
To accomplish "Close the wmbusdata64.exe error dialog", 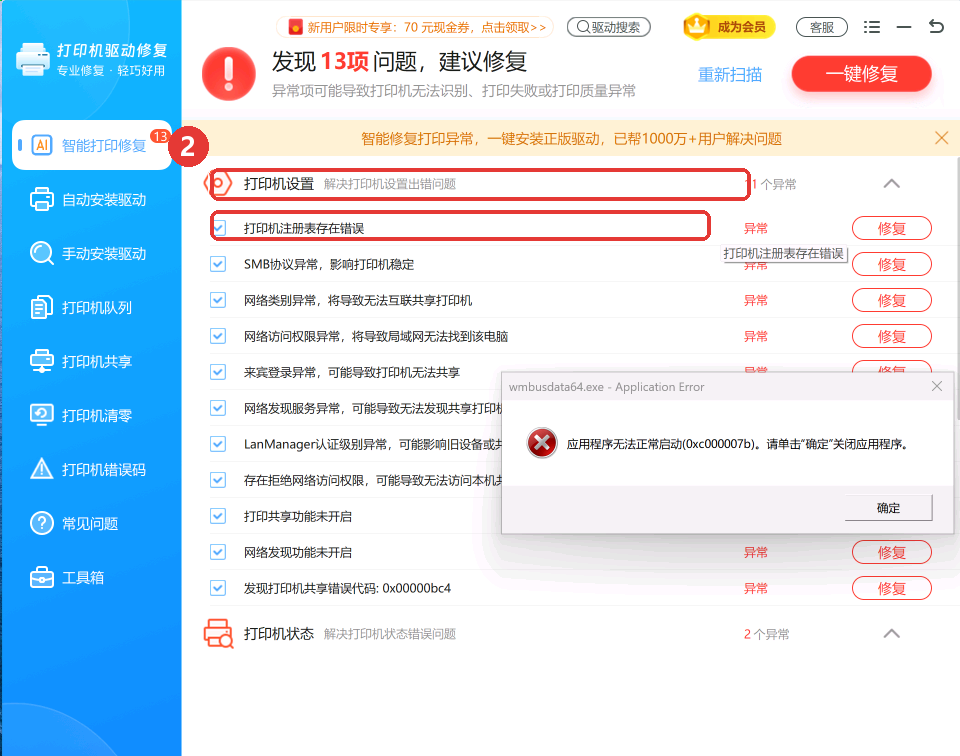I will point(937,386).
